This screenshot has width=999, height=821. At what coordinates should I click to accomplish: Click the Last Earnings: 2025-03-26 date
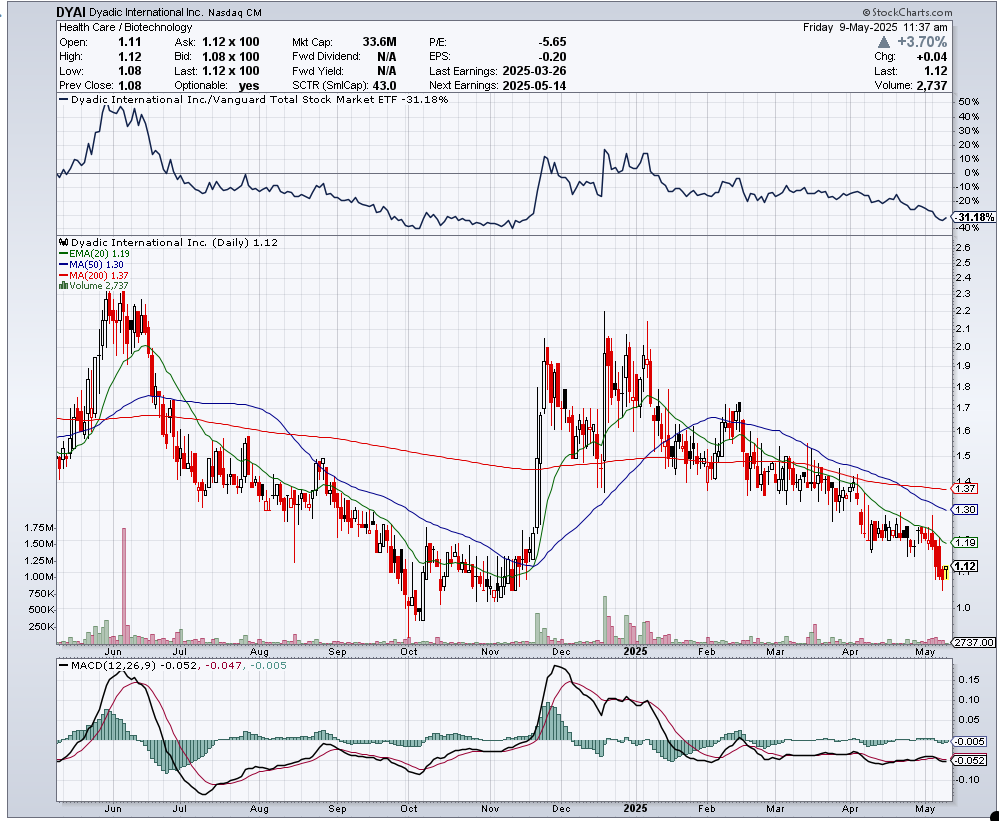(498, 71)
